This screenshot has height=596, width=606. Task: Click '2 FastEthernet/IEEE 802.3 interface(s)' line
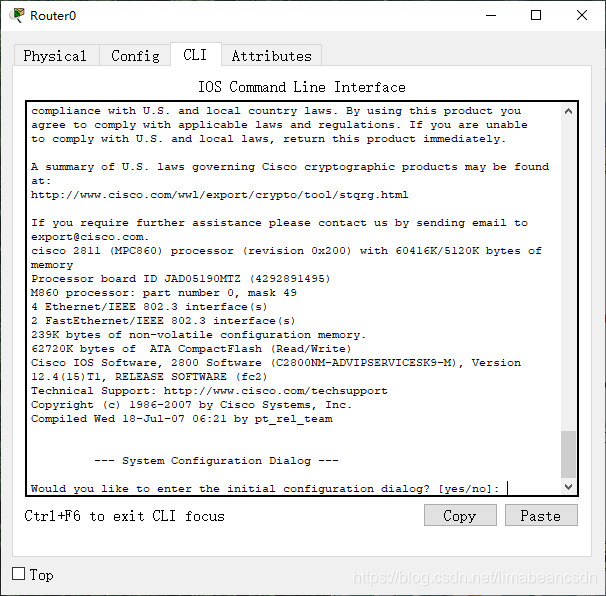click(163, 321)
